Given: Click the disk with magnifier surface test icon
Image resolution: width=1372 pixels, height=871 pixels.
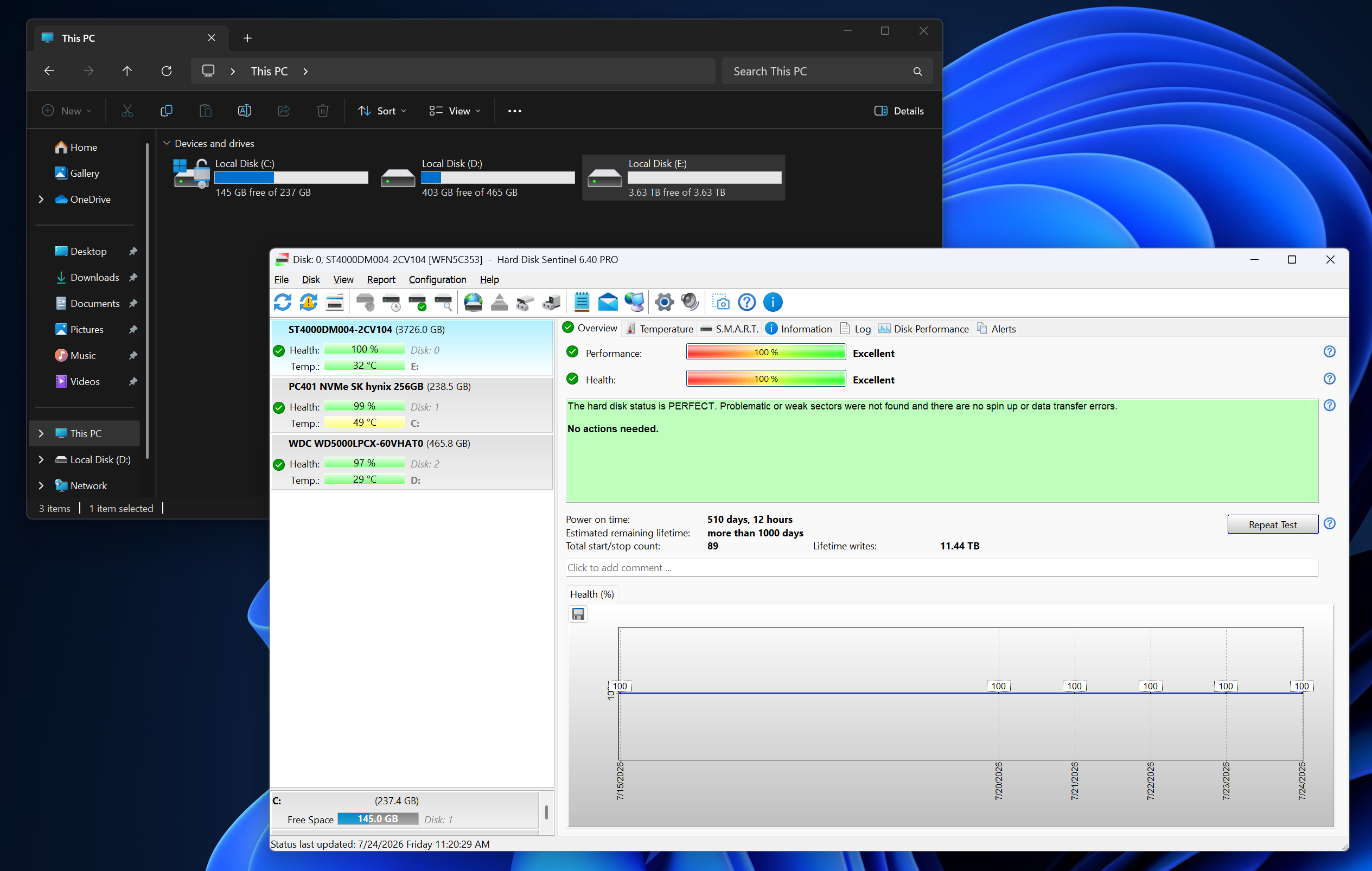Looking at the screenshot, I should click(x=443, y=302).
